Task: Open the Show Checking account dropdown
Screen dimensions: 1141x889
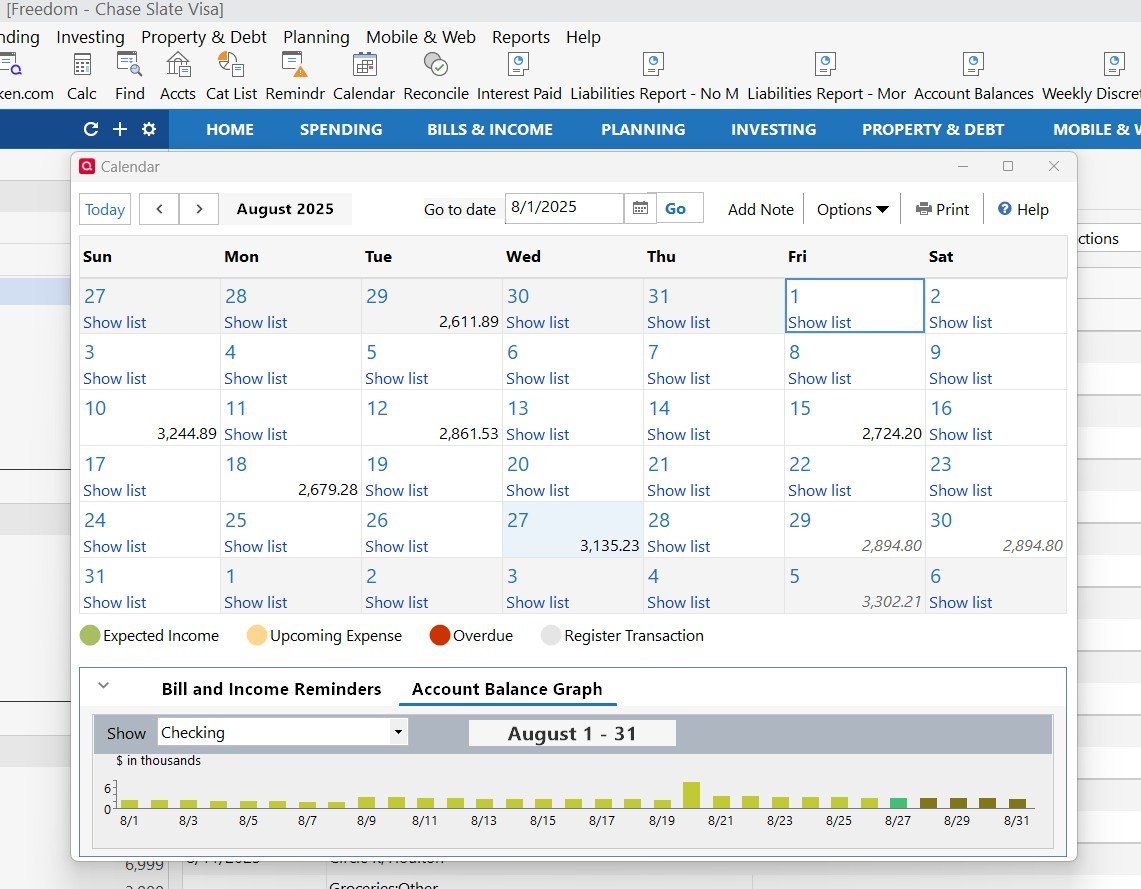Action: [282, 733]
